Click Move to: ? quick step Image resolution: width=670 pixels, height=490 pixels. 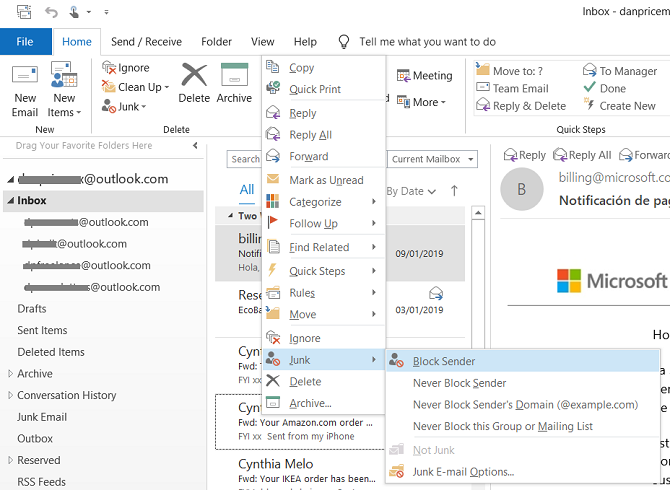coord(509,70)
